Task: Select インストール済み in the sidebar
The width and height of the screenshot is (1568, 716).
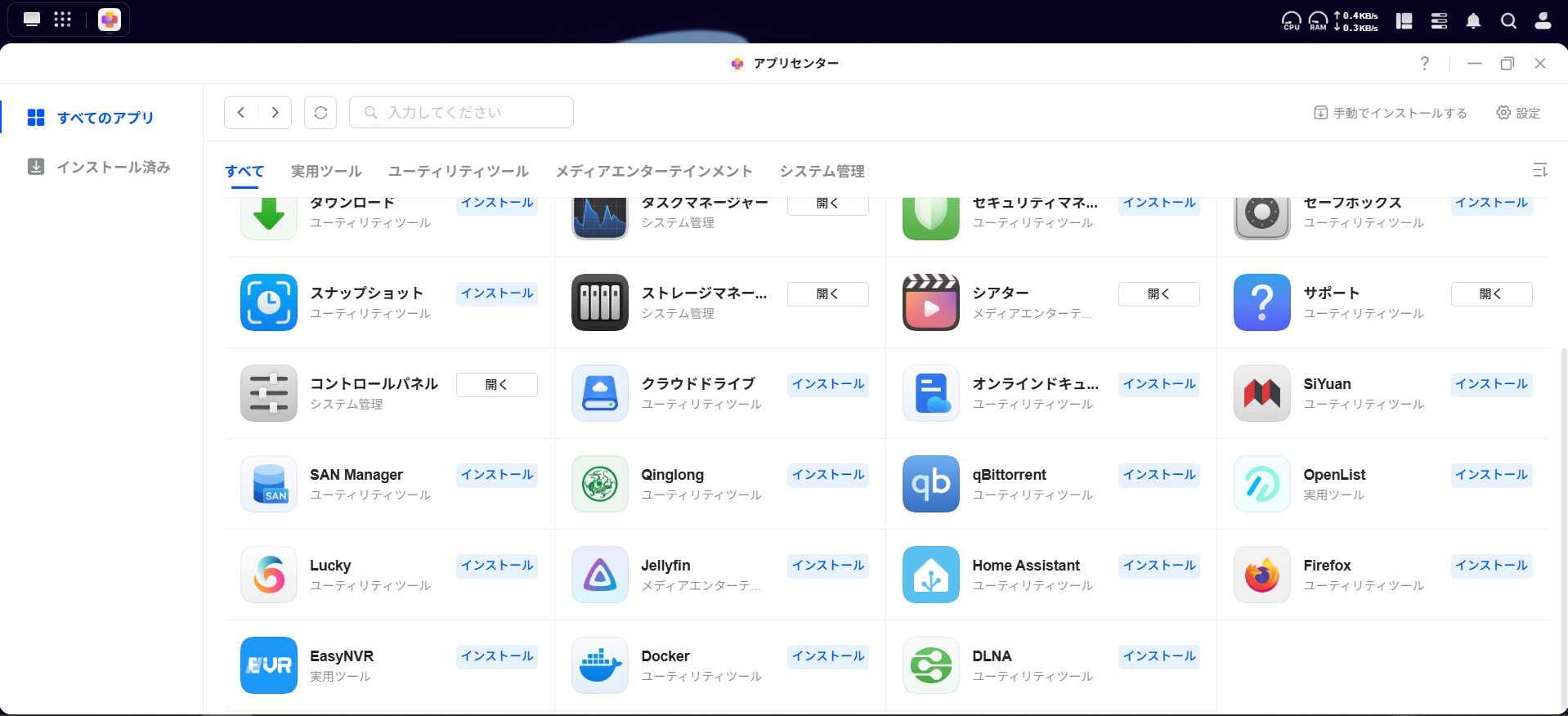Action: click(113, 167)
